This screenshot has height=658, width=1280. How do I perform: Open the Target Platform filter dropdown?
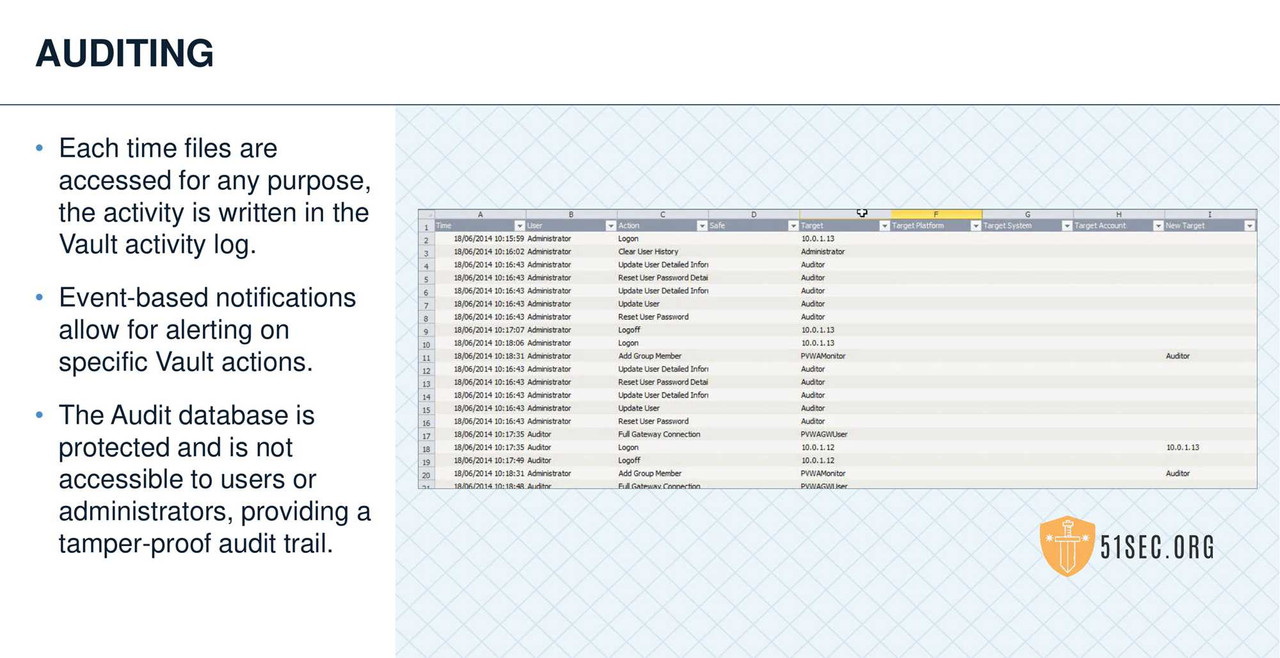point(976,226)
